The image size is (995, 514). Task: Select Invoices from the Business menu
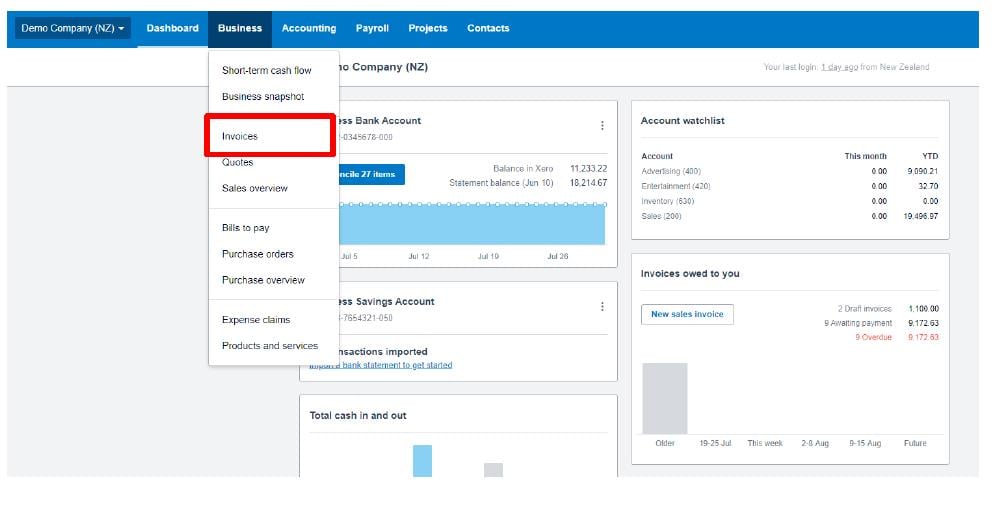[x=240, y=136]
